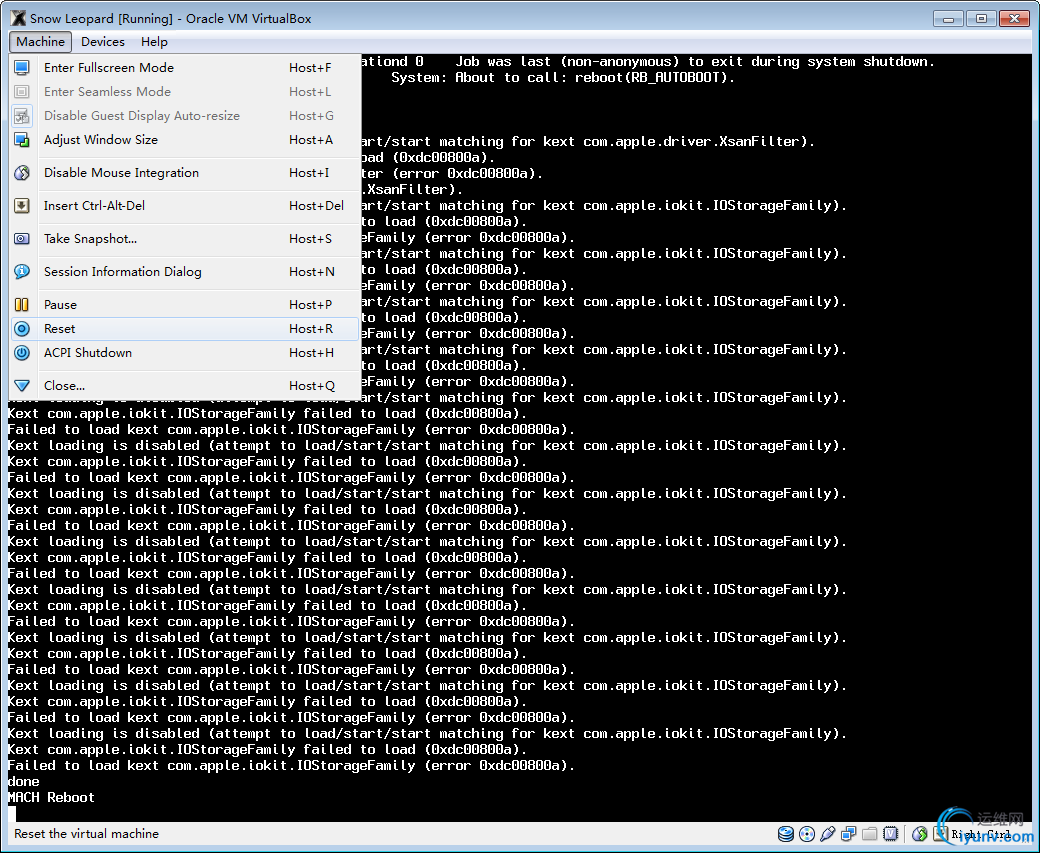Click the ACPI Shutdown power icon
This screenshot has height=853, width=1040.
pyautogui.click(x=22, y=353)
